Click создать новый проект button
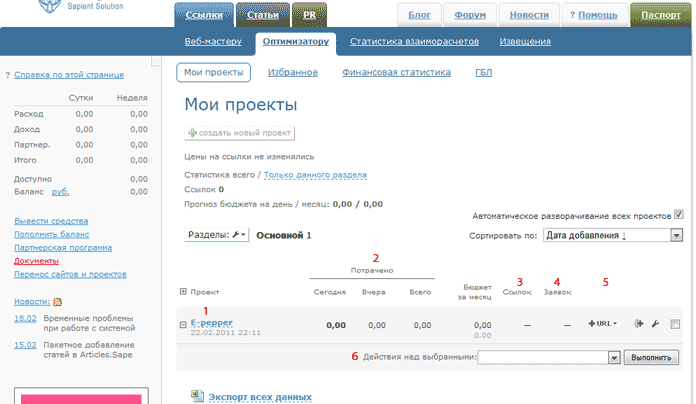Viewport: 696px width, 404px height. click(x=240, y=133)
